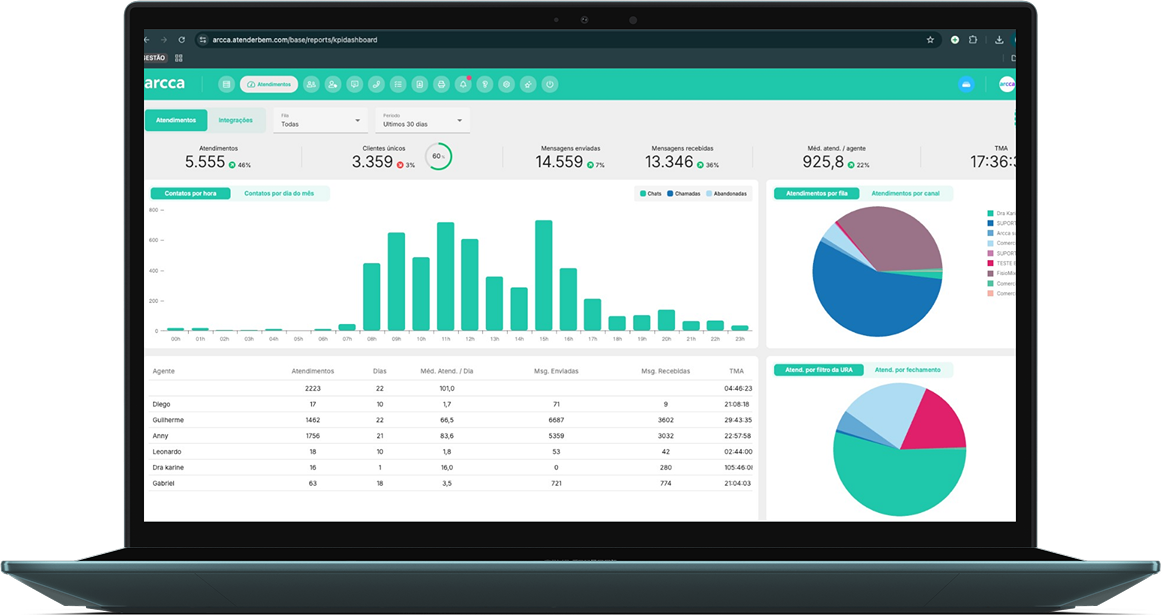Toggle Chamadas series in chart legend
Screen dimensions: 1162x616
coord(683,193)
